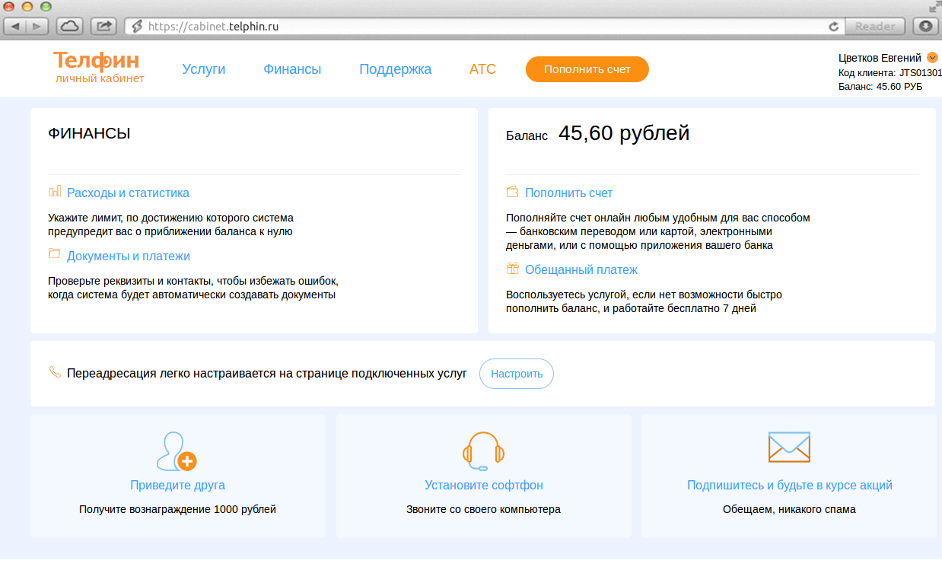This screenshot has width=942, height=579.
Task: Click the envelope icon above Подпишитесь
Action: click(x=789, y=447)
